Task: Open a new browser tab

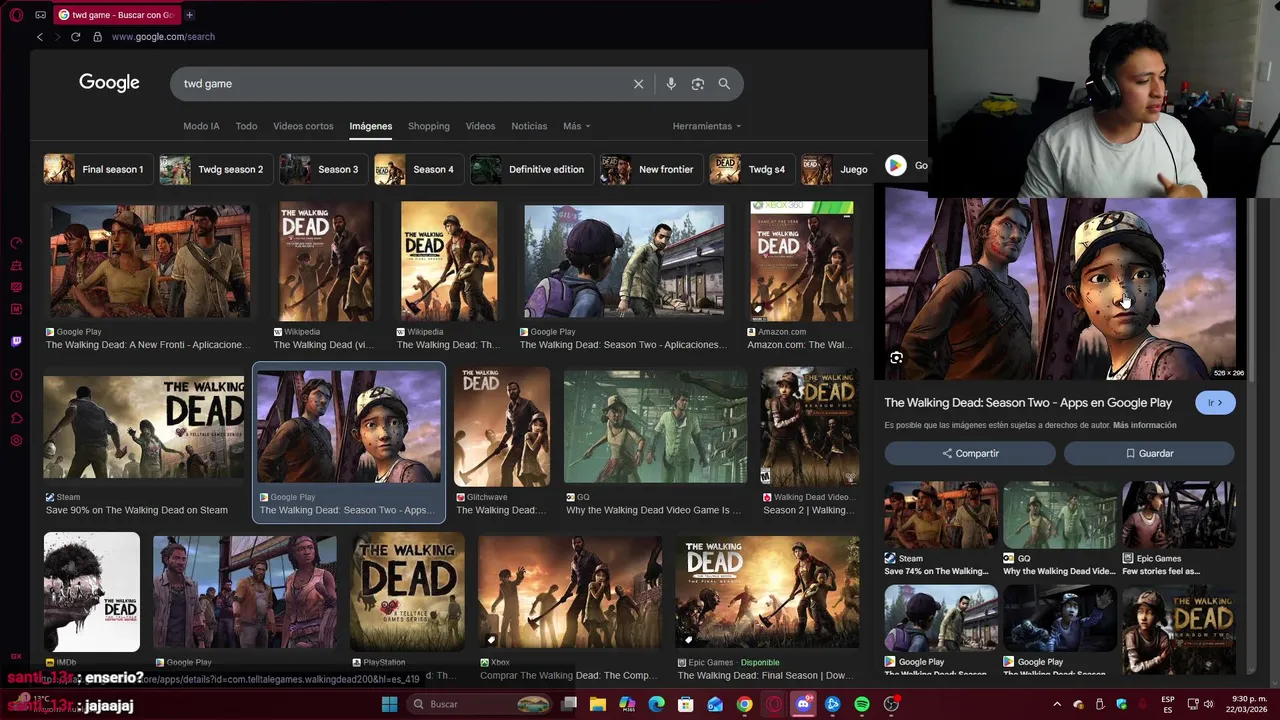Action: (x=189, y=15)
